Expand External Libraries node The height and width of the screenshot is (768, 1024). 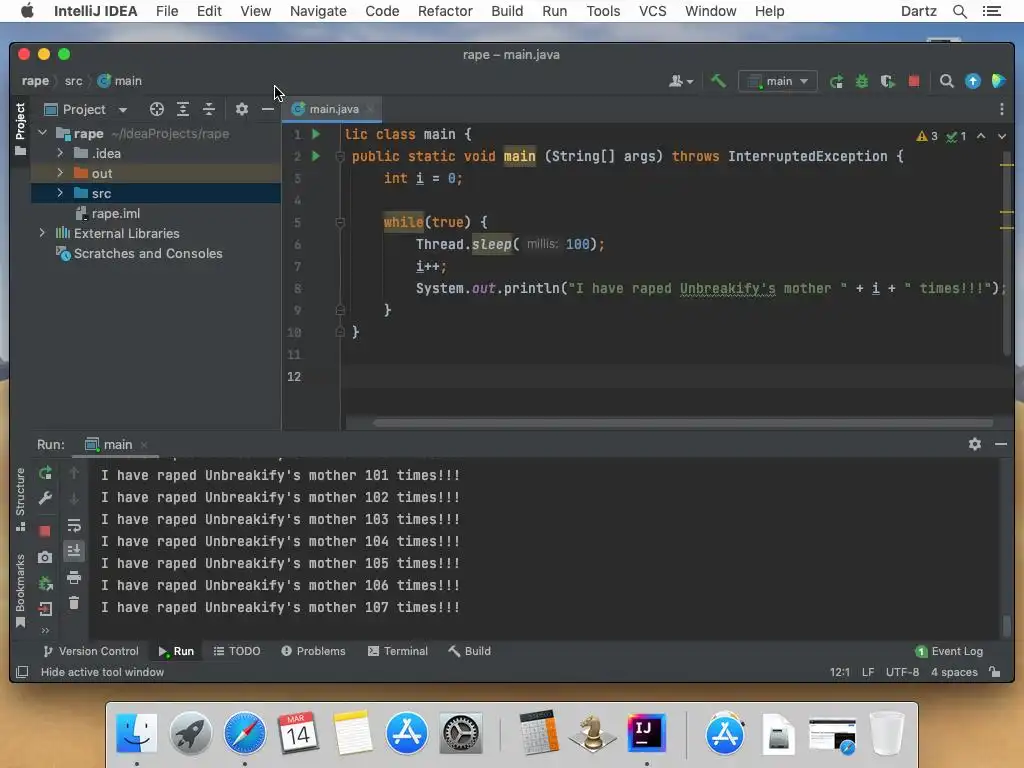43,233
